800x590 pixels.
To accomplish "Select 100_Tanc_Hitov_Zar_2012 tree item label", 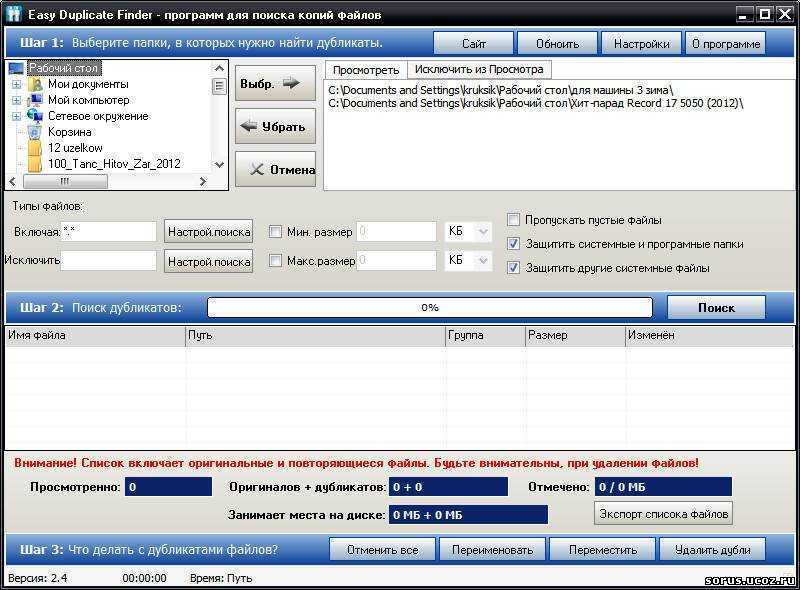I will [x=114, y=163].
